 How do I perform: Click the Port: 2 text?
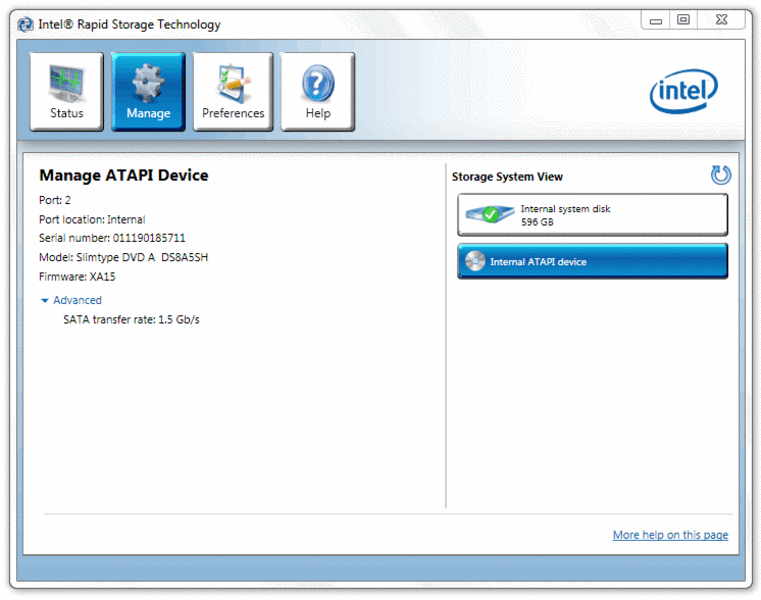[55, 200]
